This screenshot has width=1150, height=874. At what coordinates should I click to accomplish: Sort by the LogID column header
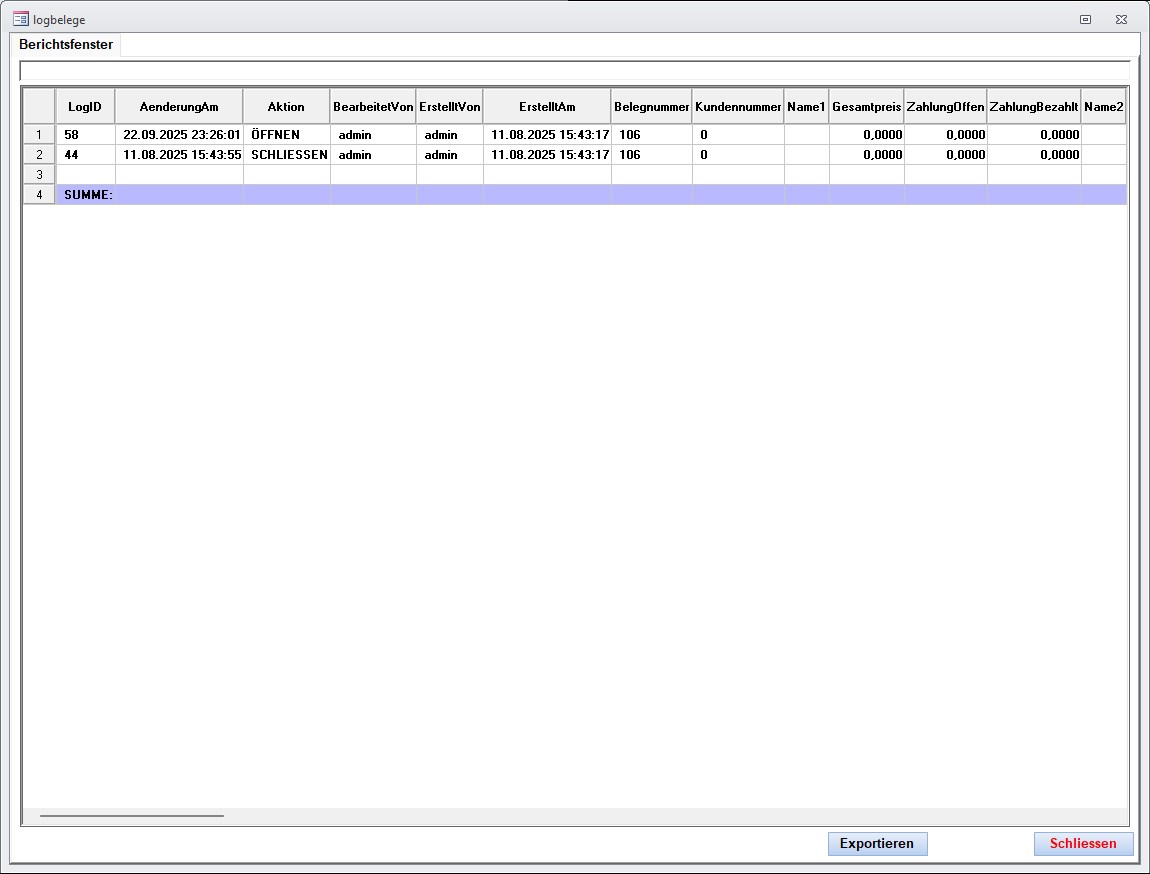pyautogui.click(x=85, y=107)
